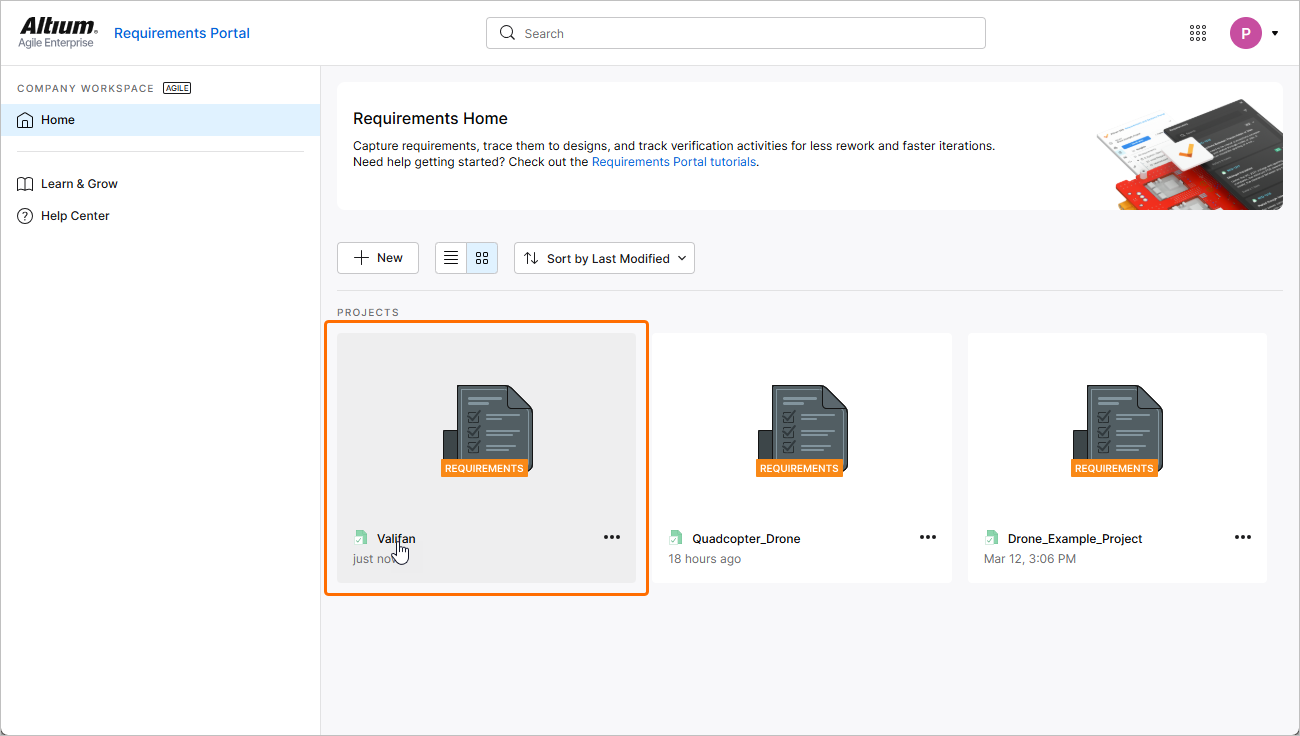Open the apps grid launcher icon

point(1198,33)
